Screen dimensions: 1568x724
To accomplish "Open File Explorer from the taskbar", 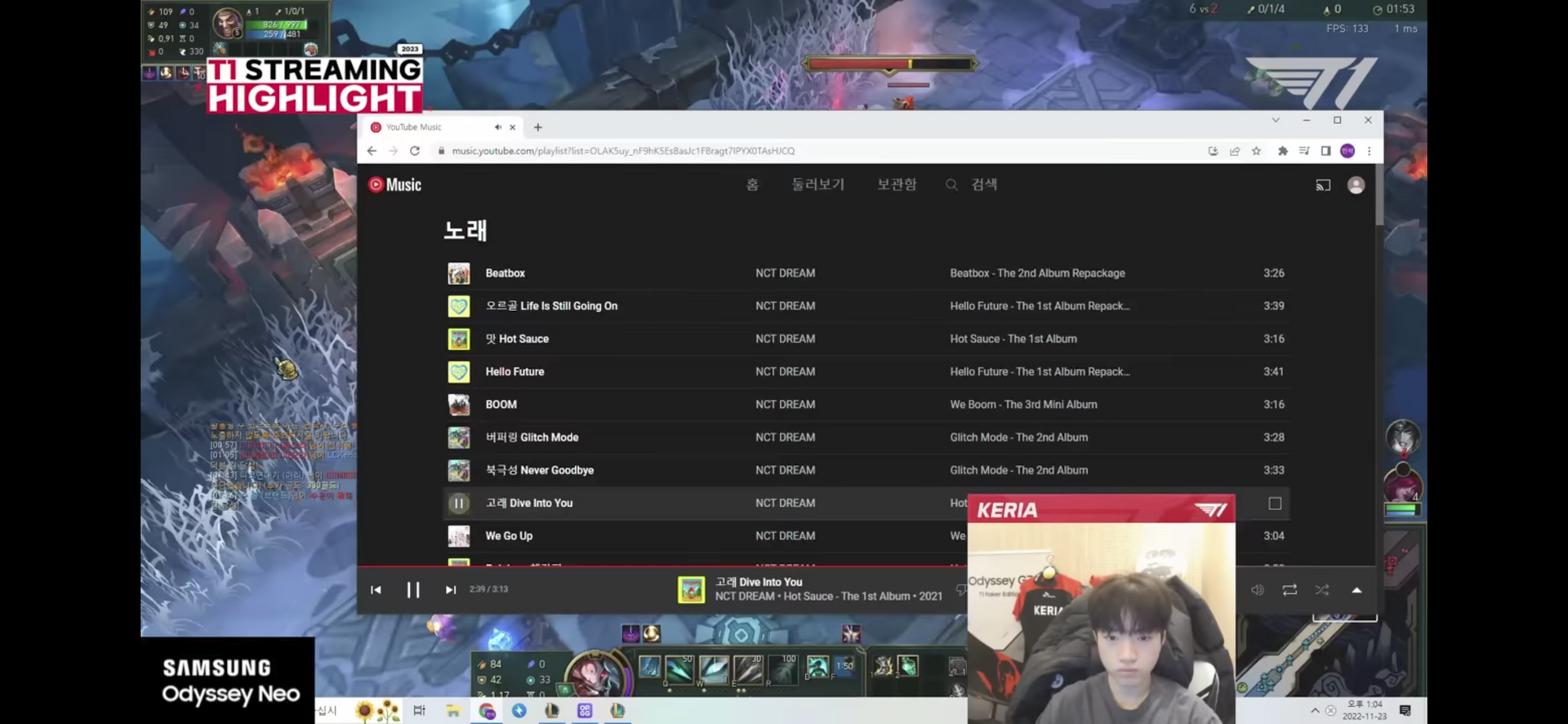I will click(452, 711).
